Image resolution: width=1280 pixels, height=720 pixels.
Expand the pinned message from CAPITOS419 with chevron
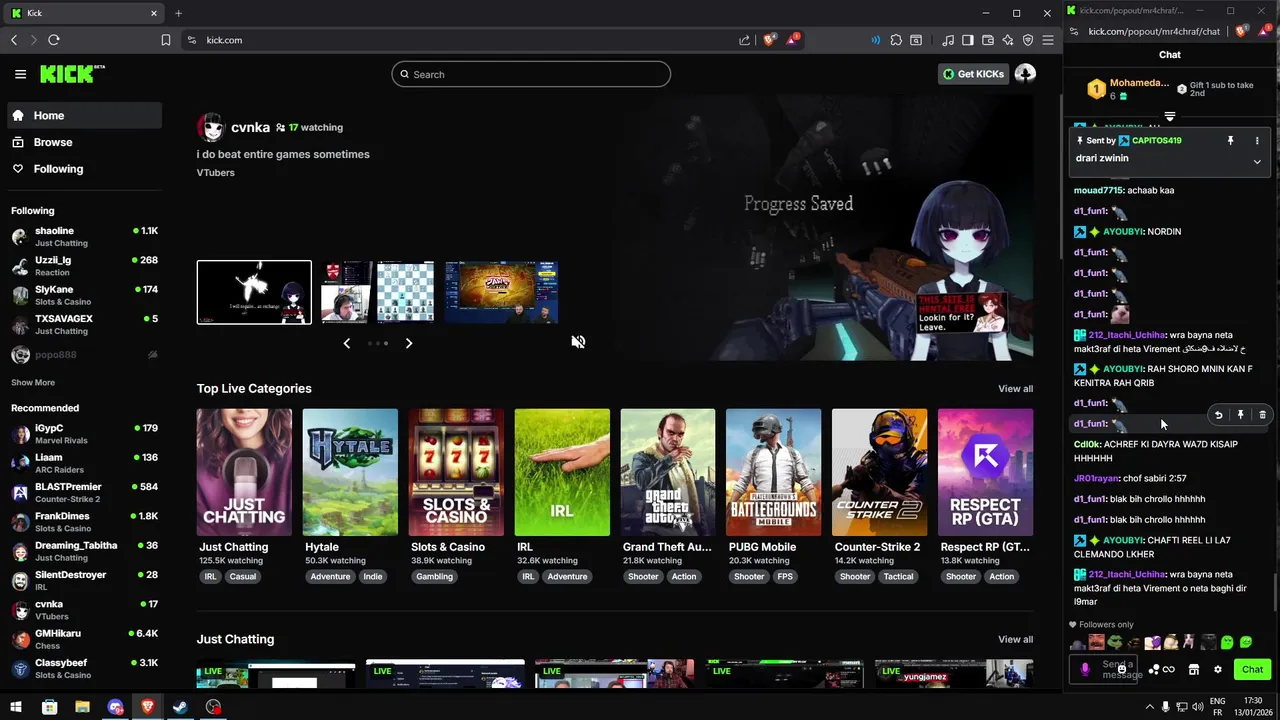(1257, 162)
